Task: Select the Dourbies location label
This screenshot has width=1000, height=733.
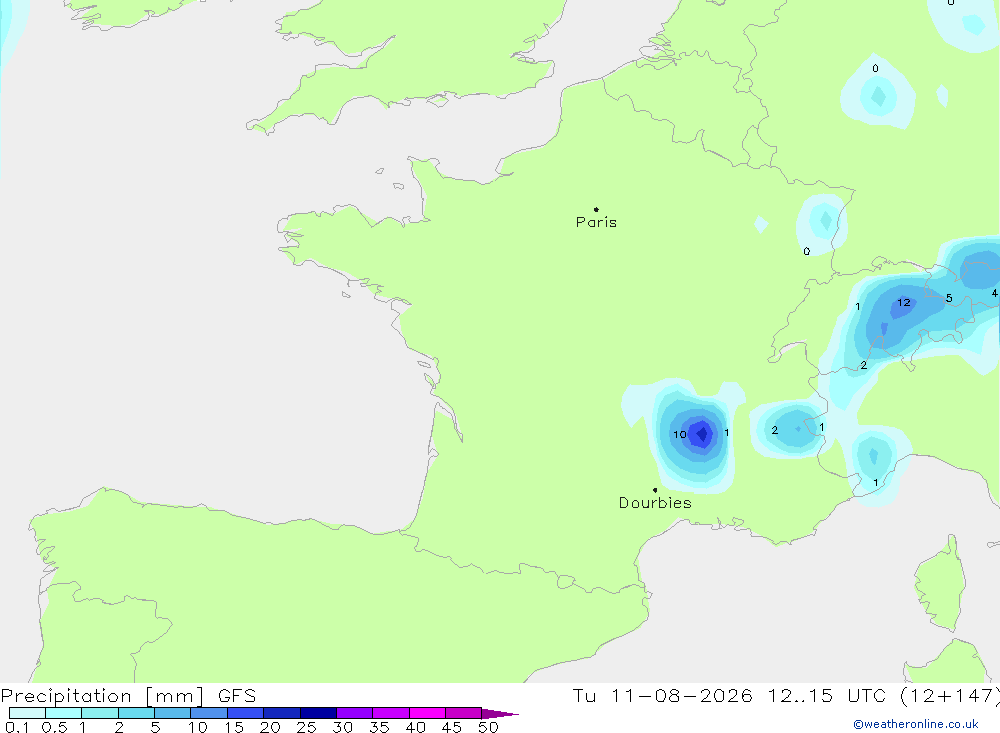Action: [x=655, y=503]
